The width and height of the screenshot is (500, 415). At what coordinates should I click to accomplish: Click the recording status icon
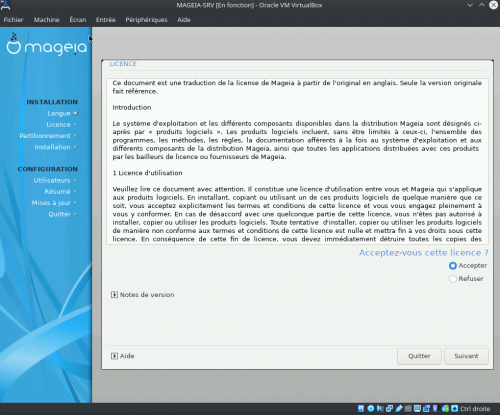coord(426,409)
